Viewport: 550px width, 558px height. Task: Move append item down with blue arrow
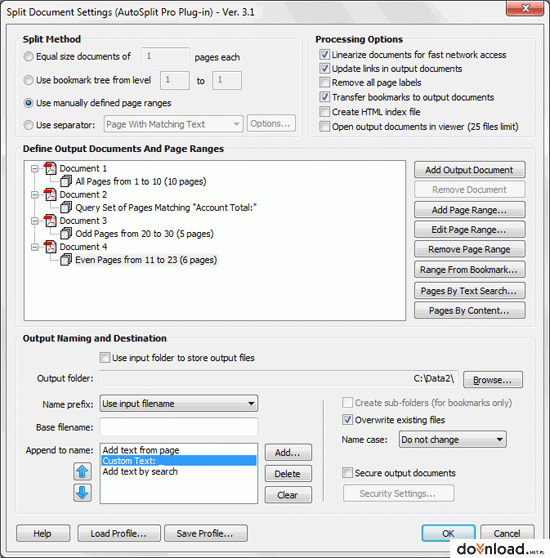pyautogui.click(x=82, y=493)
